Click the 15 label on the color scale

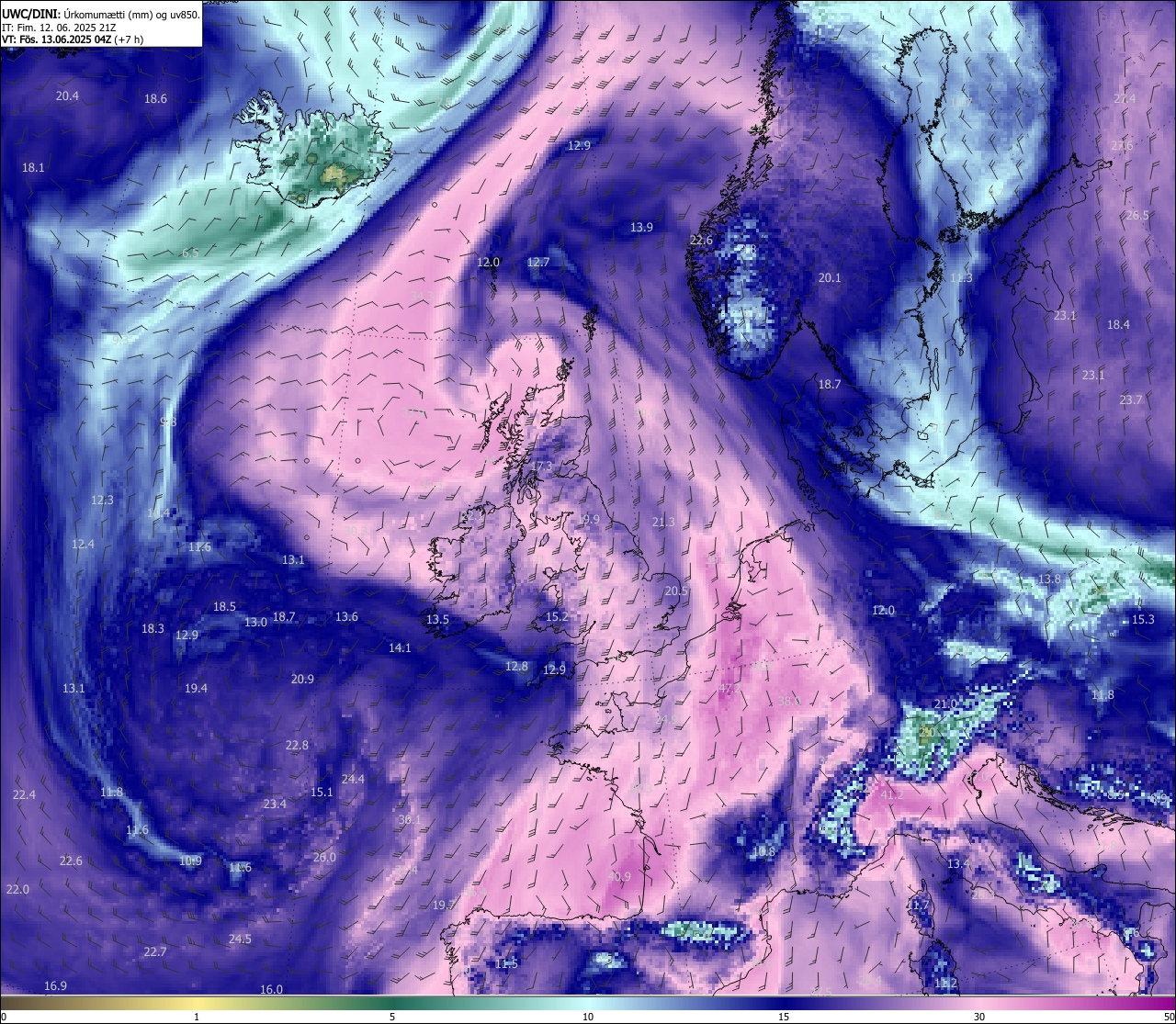[x=784, y=1017]
